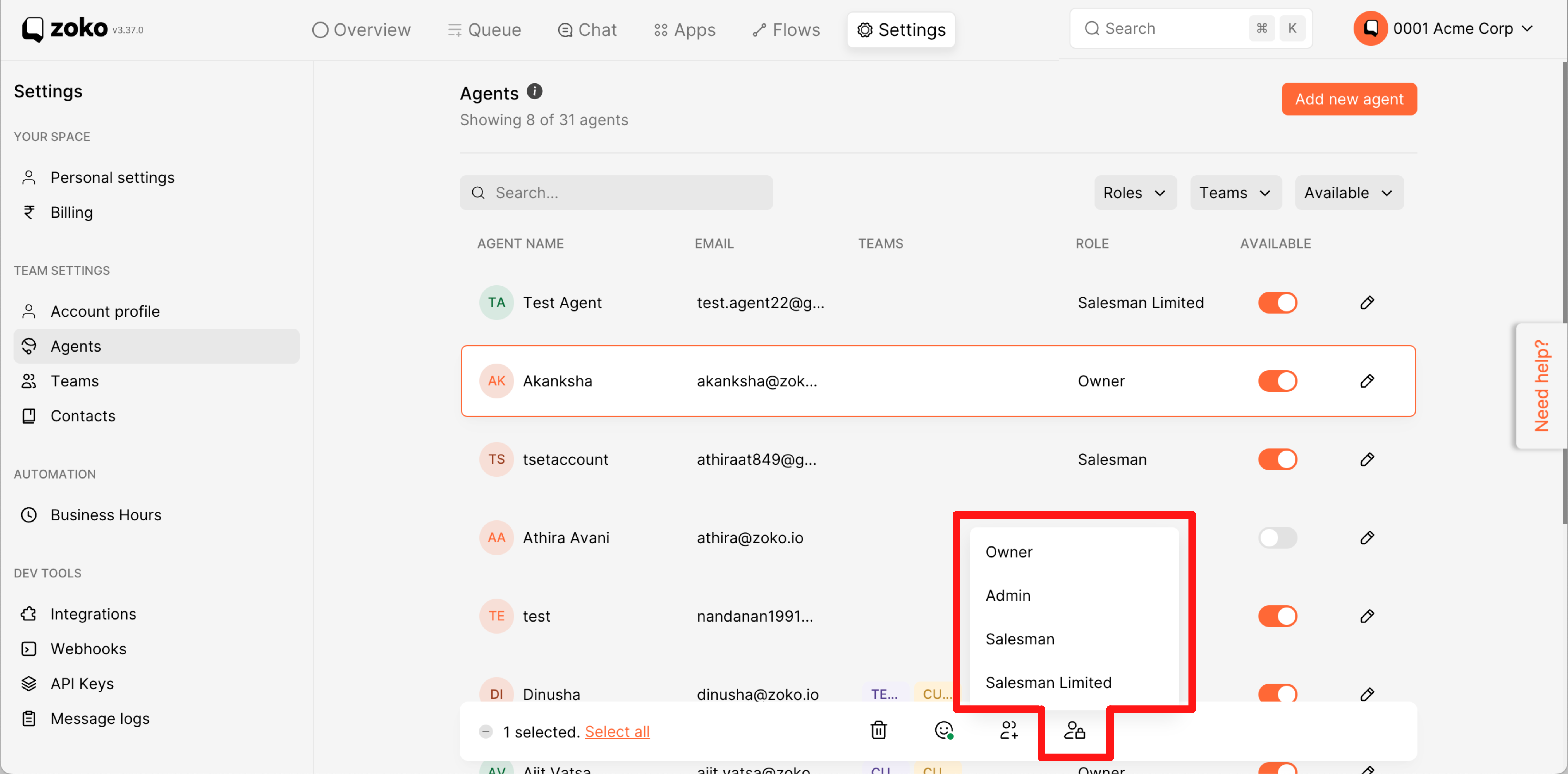Open API Keys in sidebar
Screen dimensions: 1568x774
[x=156, y=683]
